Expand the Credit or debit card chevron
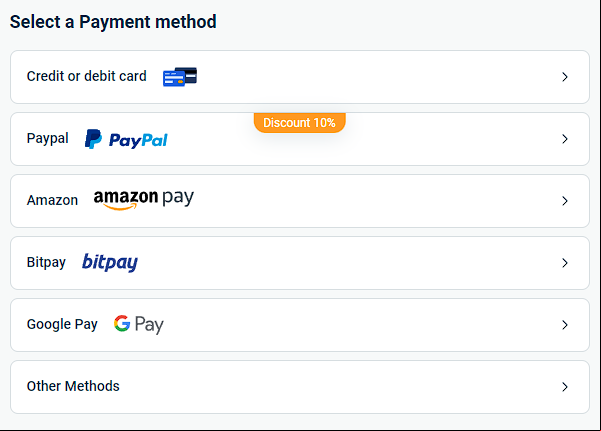The height and width of the screenshot is (431, 601). (565, 77)
